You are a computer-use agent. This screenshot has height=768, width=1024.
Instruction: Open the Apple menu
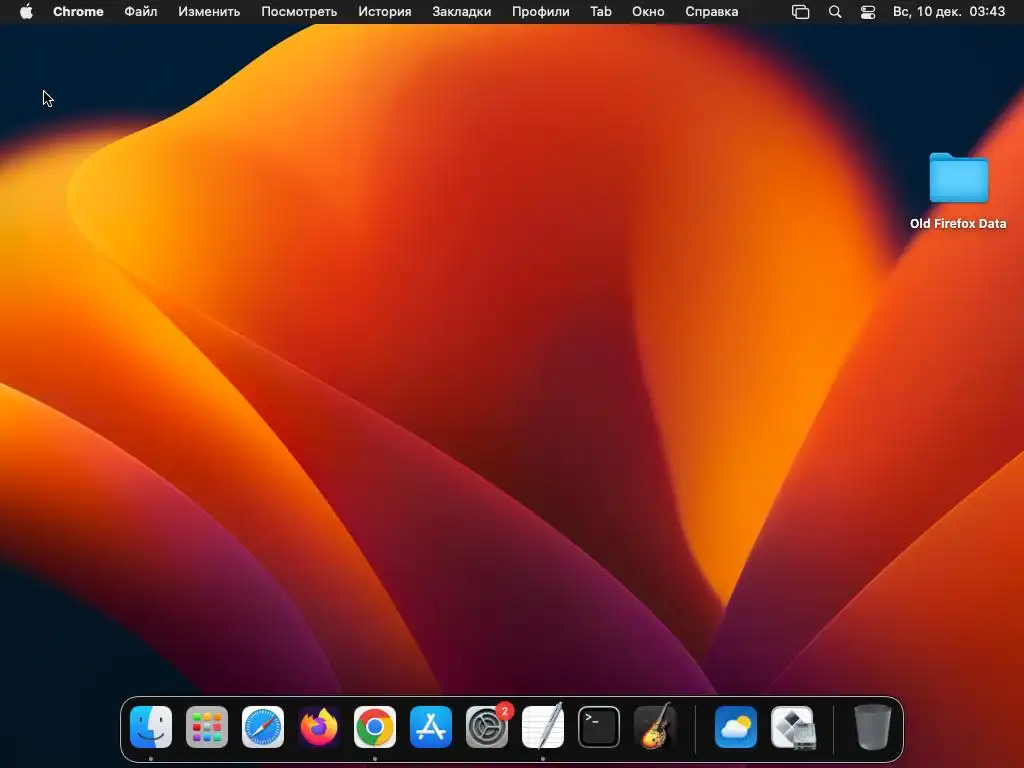[x=26, y=12]
